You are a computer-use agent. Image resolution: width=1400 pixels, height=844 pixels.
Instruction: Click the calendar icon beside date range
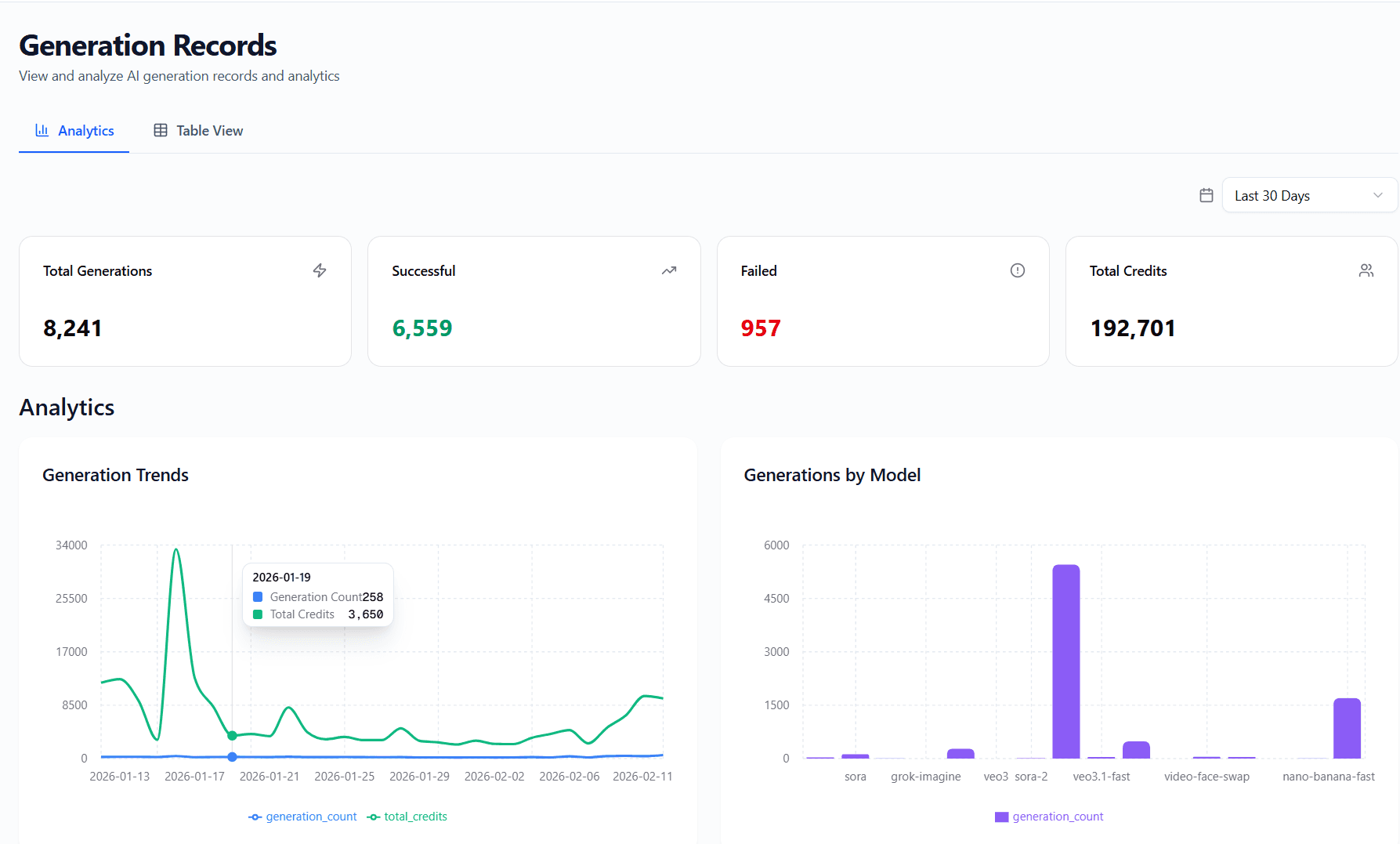(x=1206, y=195)
